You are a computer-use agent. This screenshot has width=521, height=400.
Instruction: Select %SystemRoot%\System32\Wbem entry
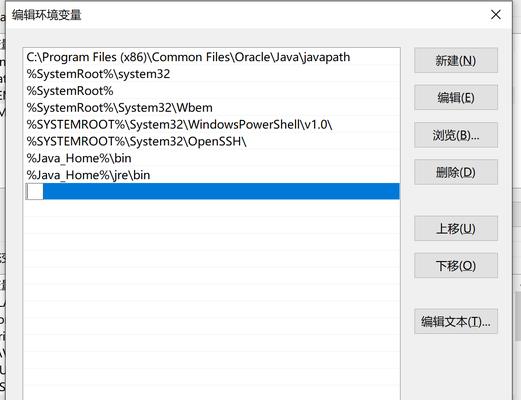(212, 108)
